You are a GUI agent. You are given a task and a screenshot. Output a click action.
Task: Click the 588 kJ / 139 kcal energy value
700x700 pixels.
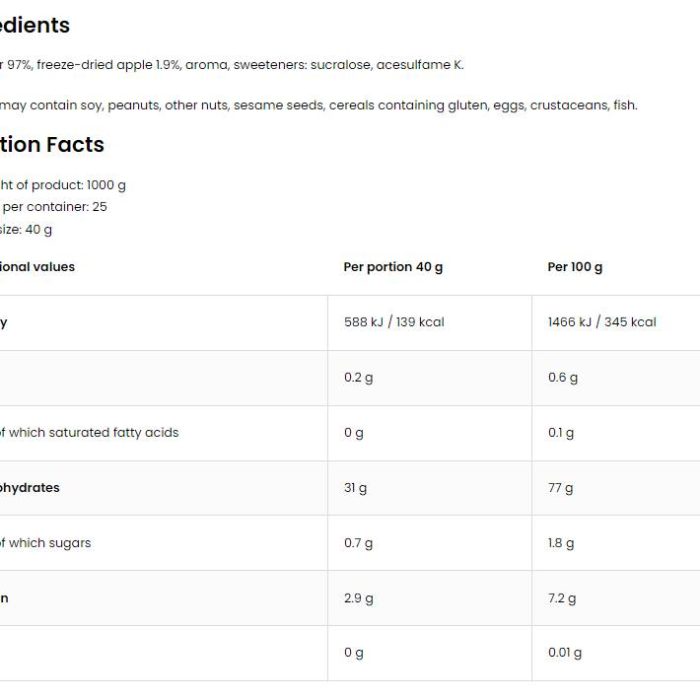point(394,322)
